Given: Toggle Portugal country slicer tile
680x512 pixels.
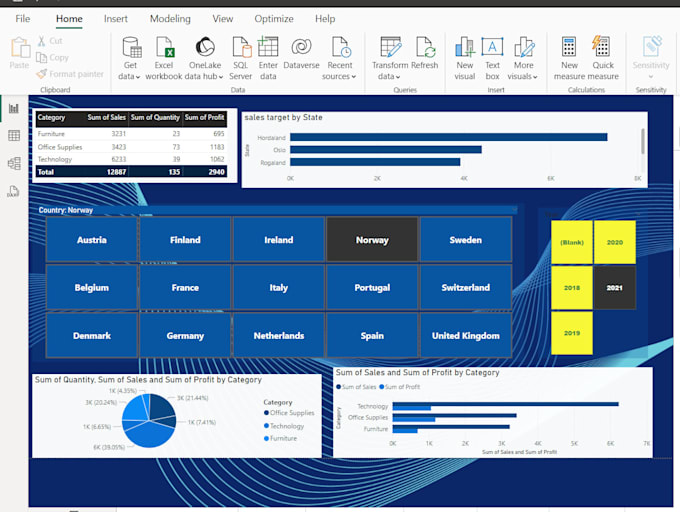Looking at the screenshot, I should pos(372,287).
